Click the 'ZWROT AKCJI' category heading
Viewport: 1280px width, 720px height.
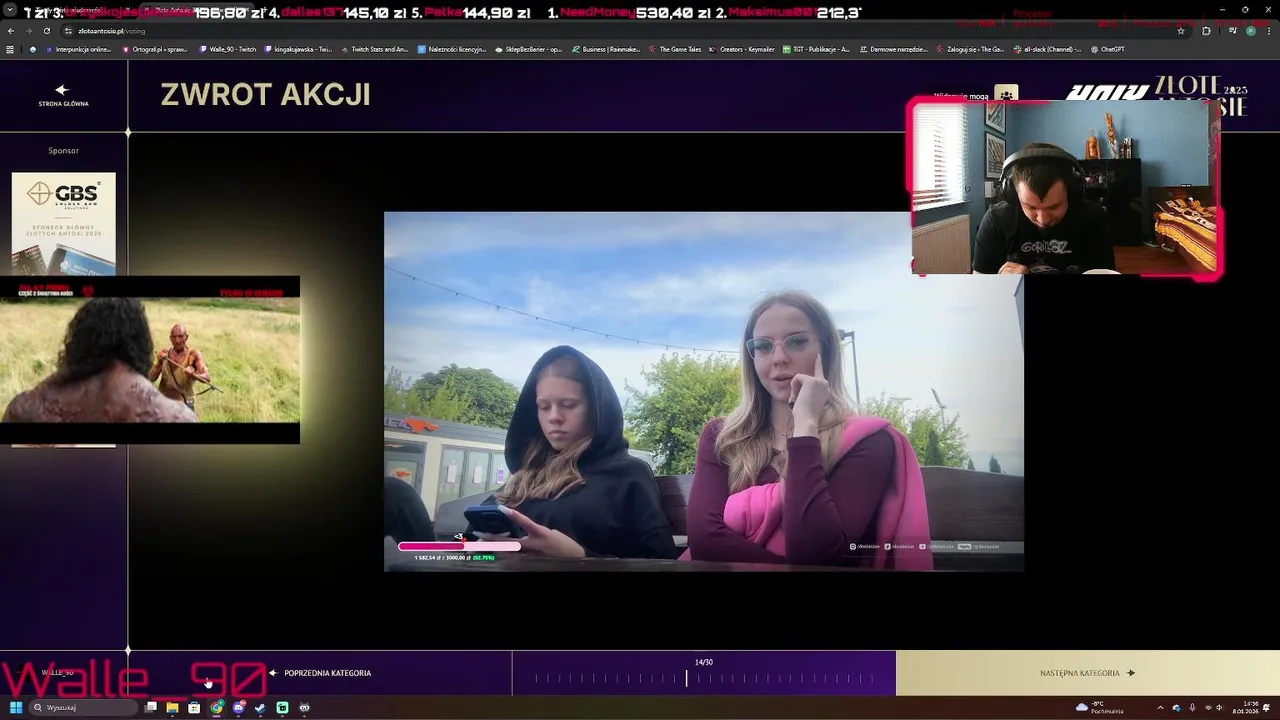pos(265,95)
